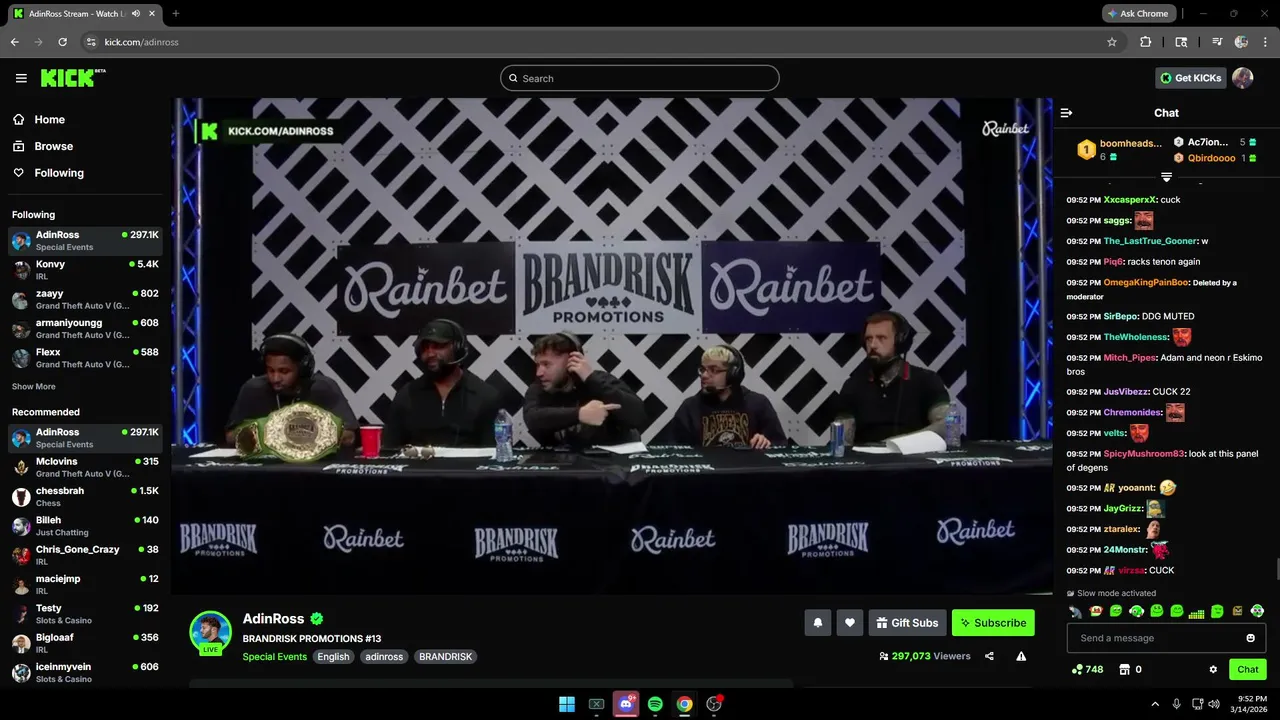Select the BRANDRISK tag
This screenshot has height=720, width=1280.
(445, 657)
